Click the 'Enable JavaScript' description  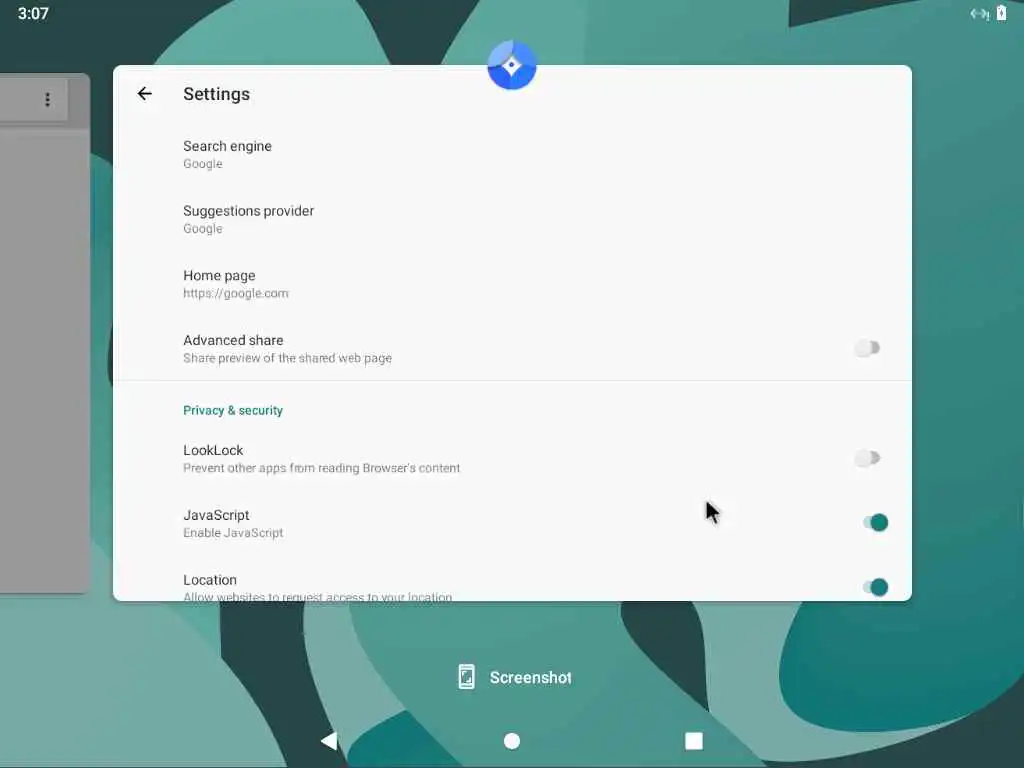pos(233,533)
